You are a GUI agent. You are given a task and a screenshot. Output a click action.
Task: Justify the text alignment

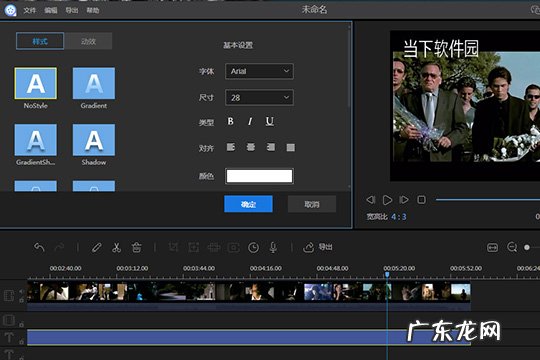291,147
